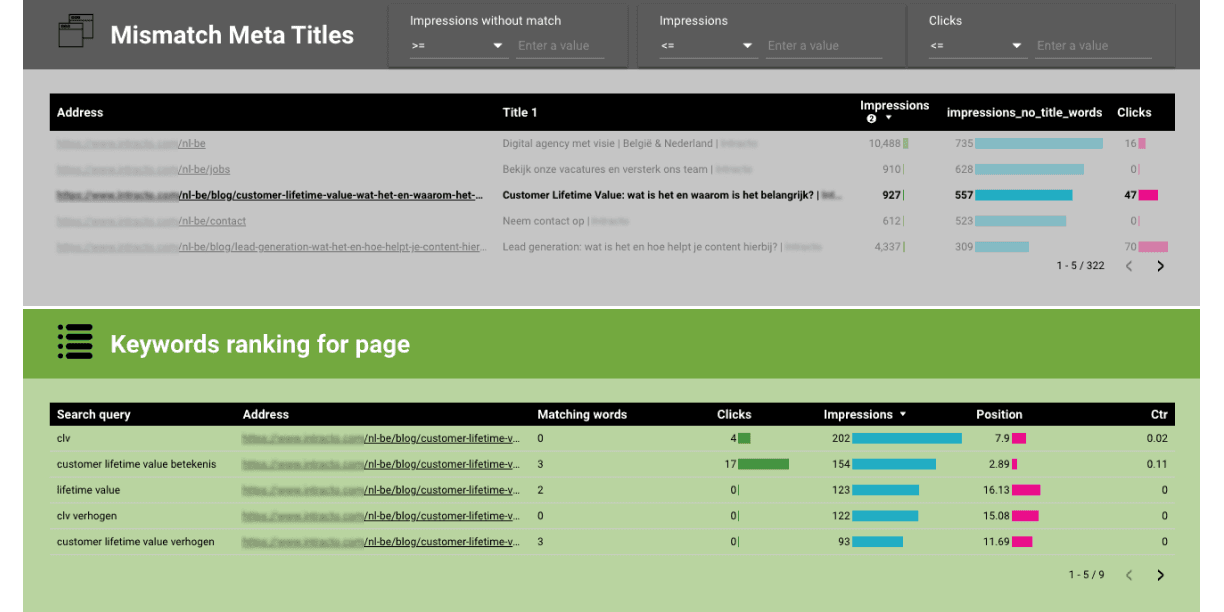Select the 'Neem contact op' title cell
The height and width of the screenshot is (612, 1224).
click(x=566, y=222)
